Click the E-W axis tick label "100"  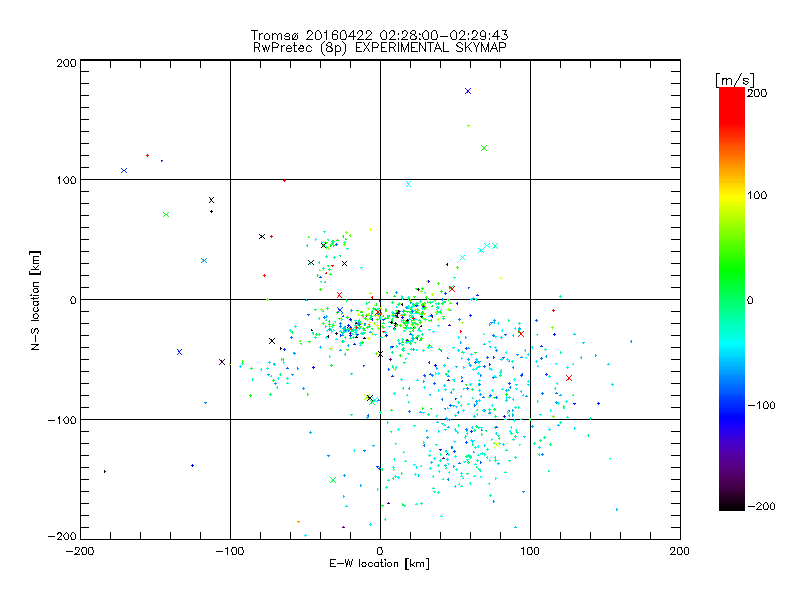point(530,551)
